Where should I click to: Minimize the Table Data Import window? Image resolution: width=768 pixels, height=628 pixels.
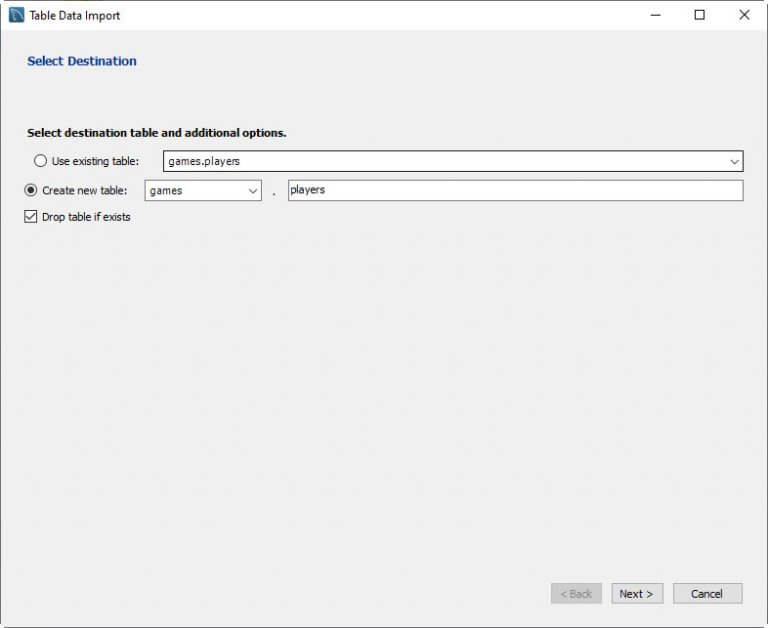pyautogui.click(x=655, y=15)
